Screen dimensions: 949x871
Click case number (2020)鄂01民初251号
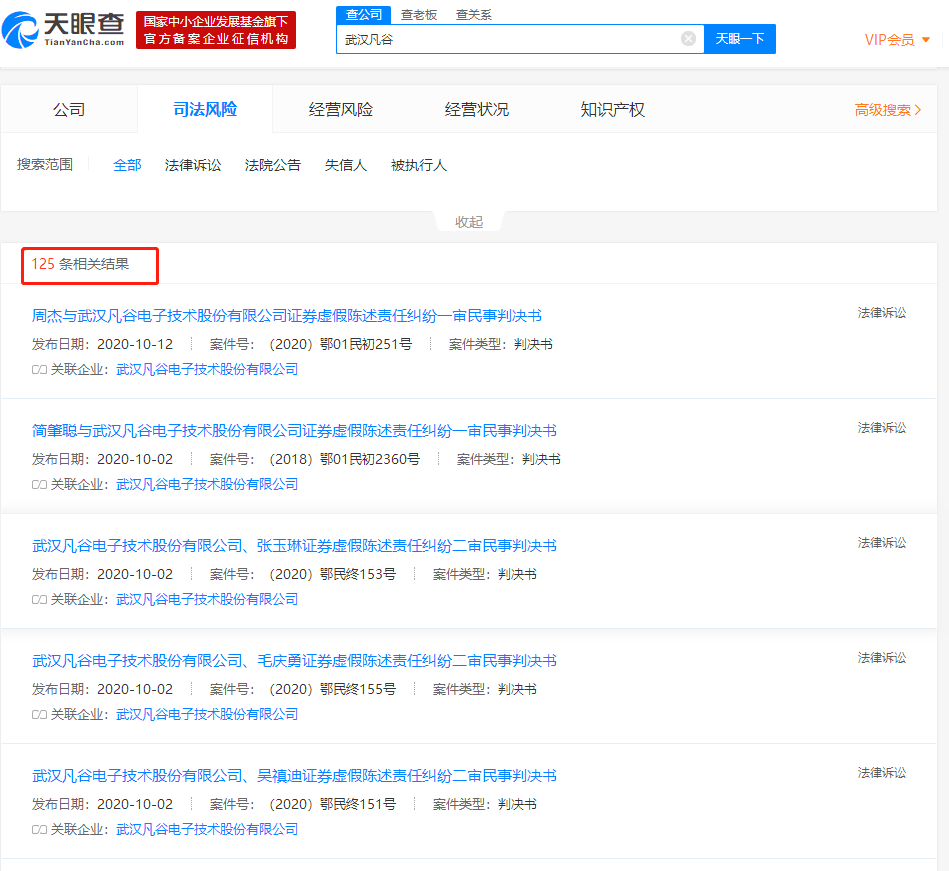click(x=341, y=344)
